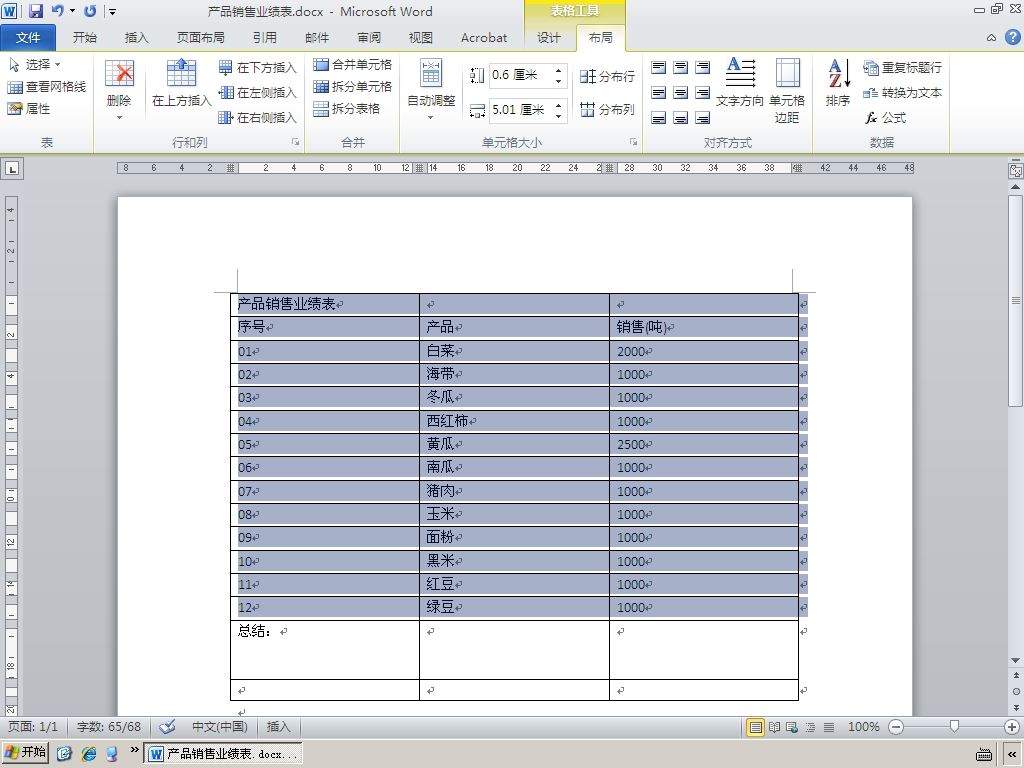Click the Save icon in quick access toolbar
Image resolution: width=1024 pixels, height=768 pixels.
click(36, 11)
